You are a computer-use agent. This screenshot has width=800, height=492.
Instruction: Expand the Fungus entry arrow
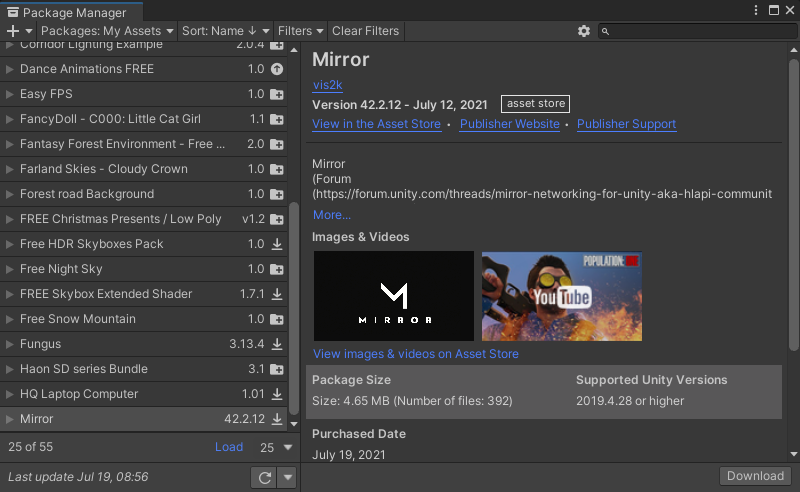[9, 344]
